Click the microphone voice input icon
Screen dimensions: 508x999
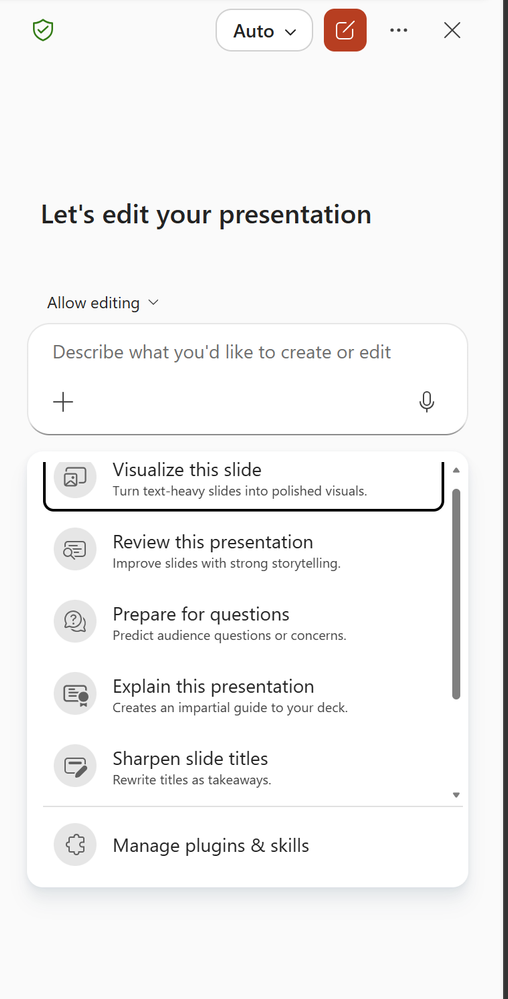click(x=426, y=401)
